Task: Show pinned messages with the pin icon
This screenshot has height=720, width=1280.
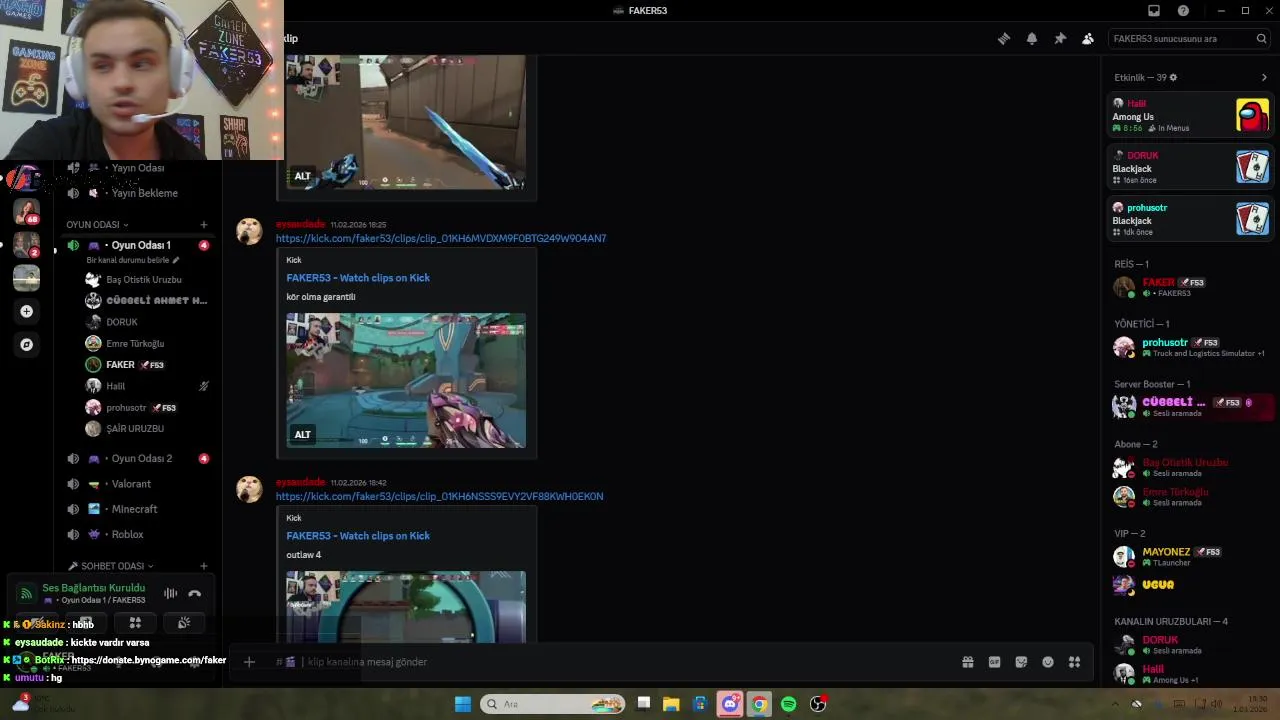Action: click(x=1060, y=38)
